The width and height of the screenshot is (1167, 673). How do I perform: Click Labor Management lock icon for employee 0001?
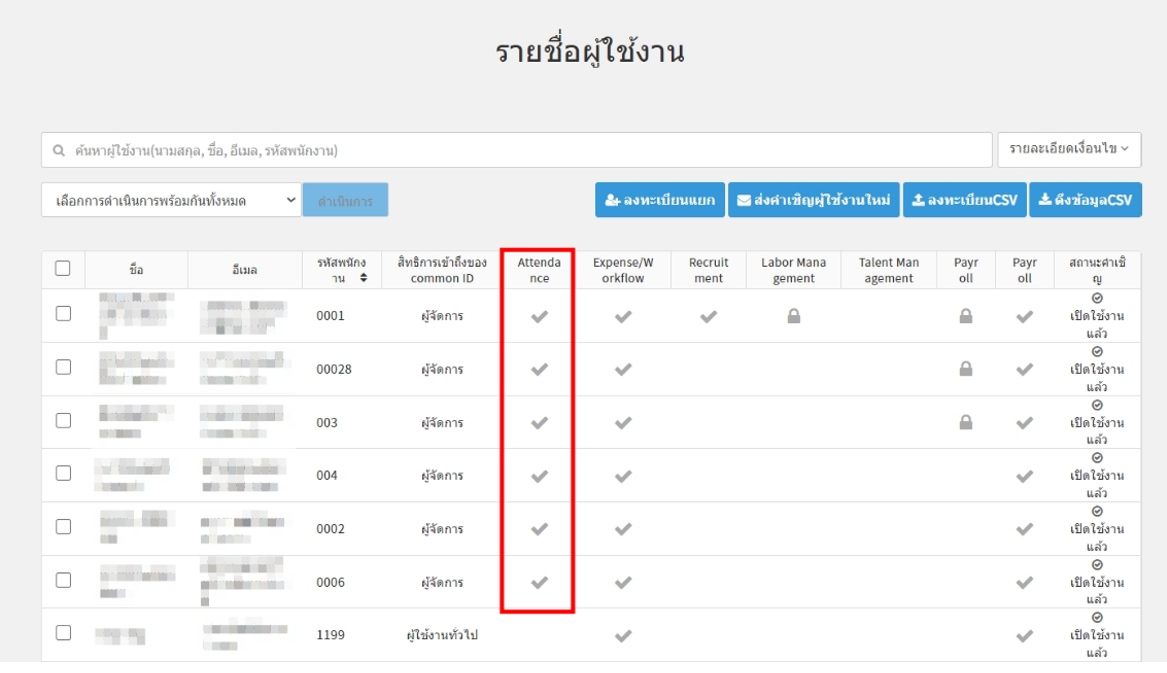point(793,316)
